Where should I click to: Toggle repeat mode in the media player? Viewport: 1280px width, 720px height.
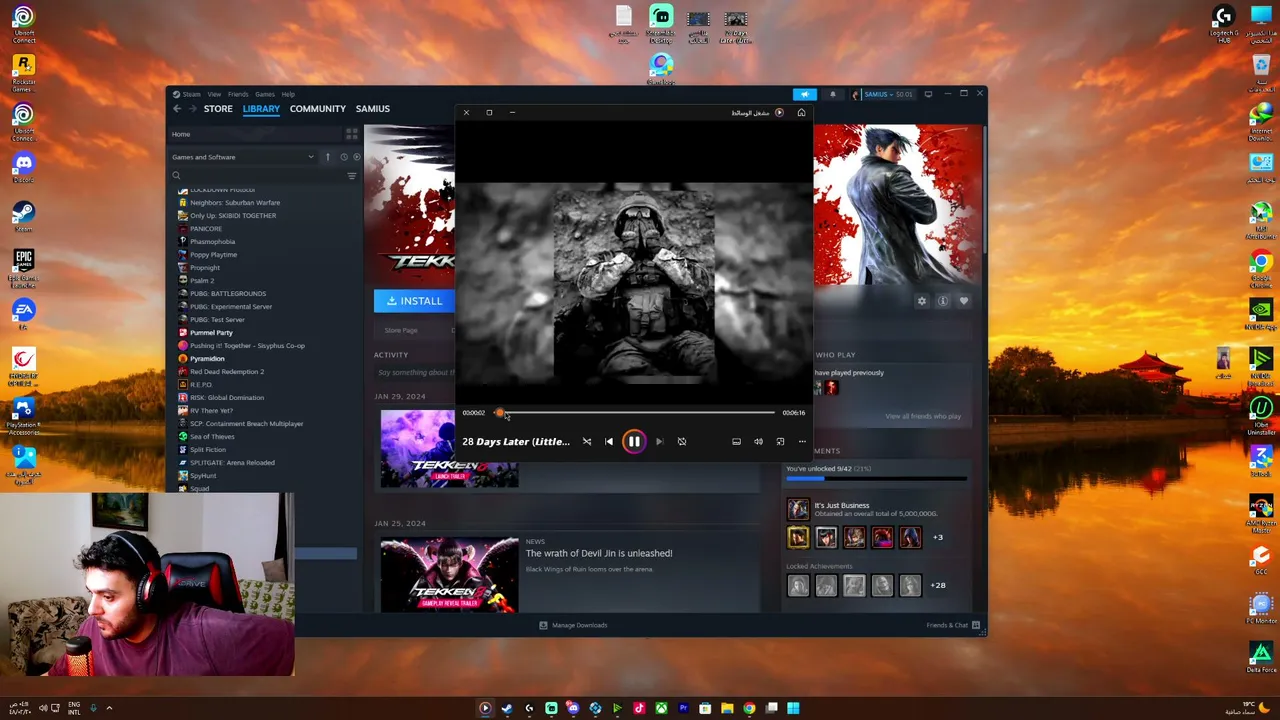[x=682, y=441]
